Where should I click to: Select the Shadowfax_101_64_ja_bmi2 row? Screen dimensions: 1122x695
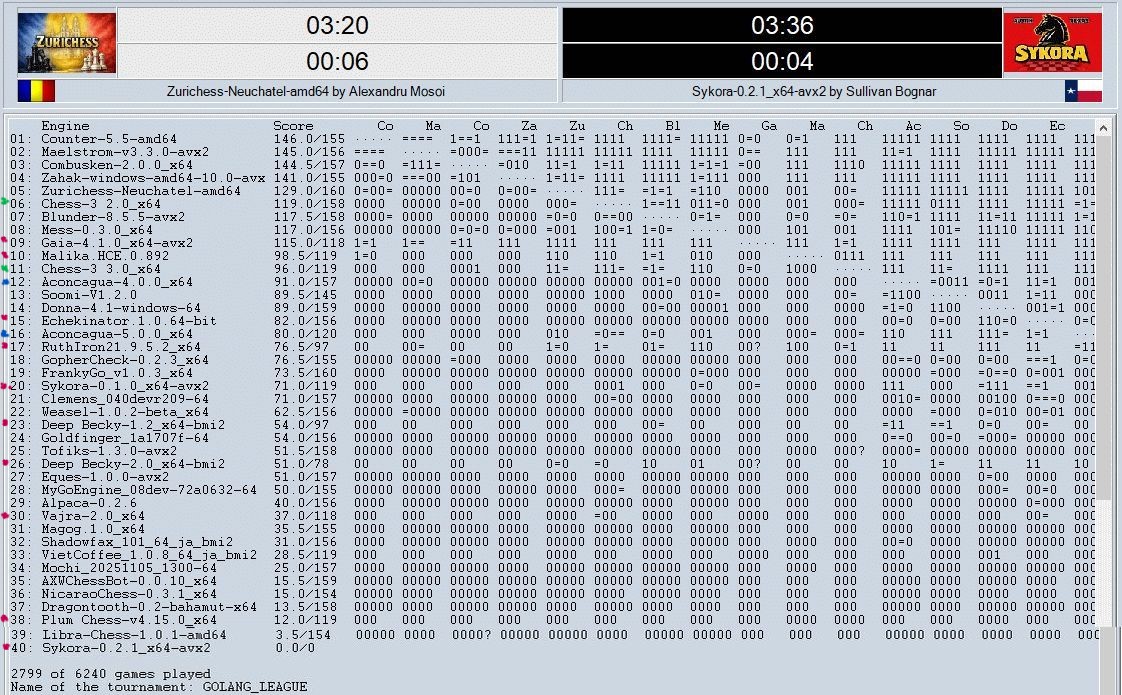(552, 542)
